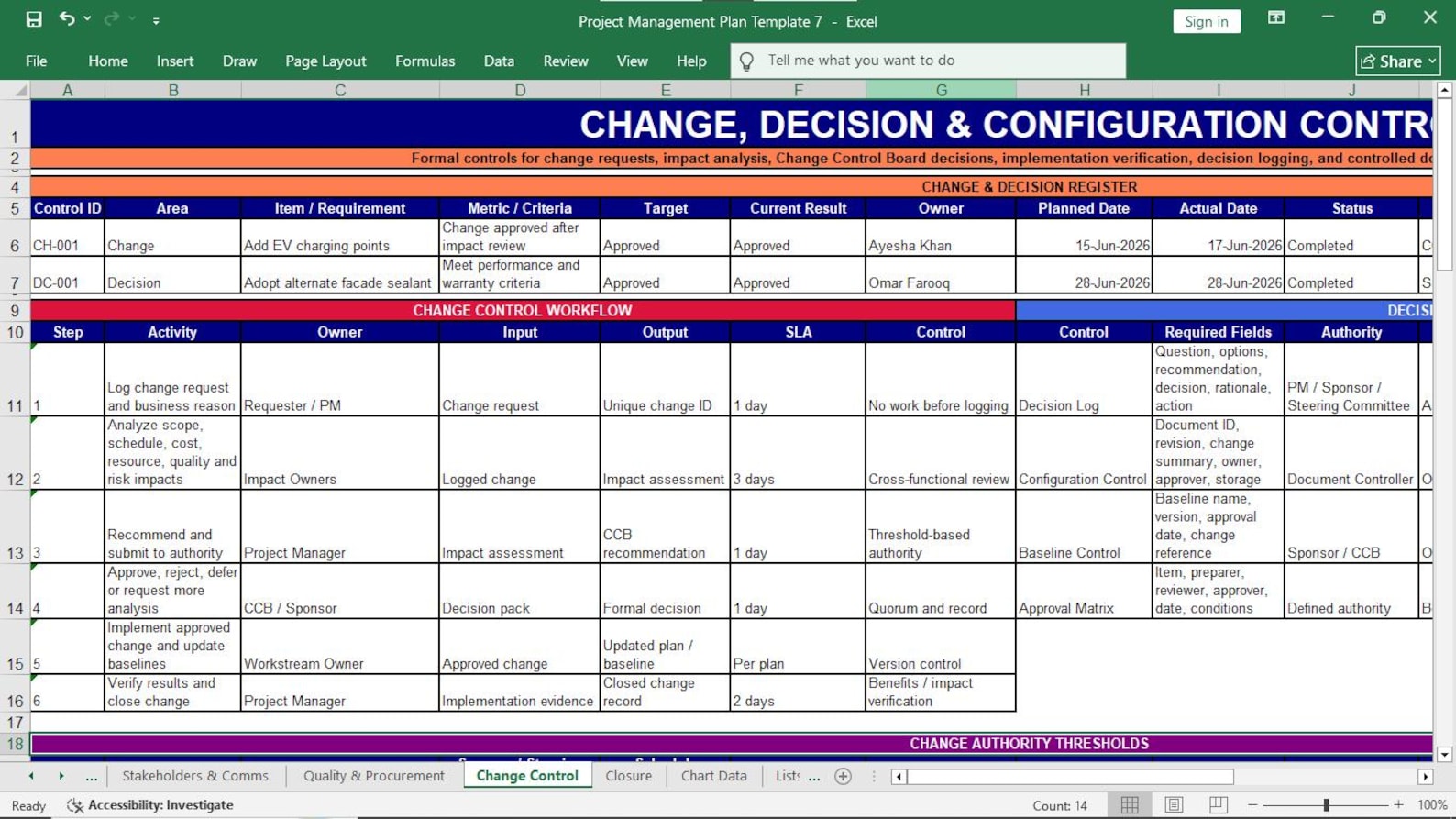Open the Closure sheet tab
Viewport: 1456px width, 819px height.
click(629, 776)
